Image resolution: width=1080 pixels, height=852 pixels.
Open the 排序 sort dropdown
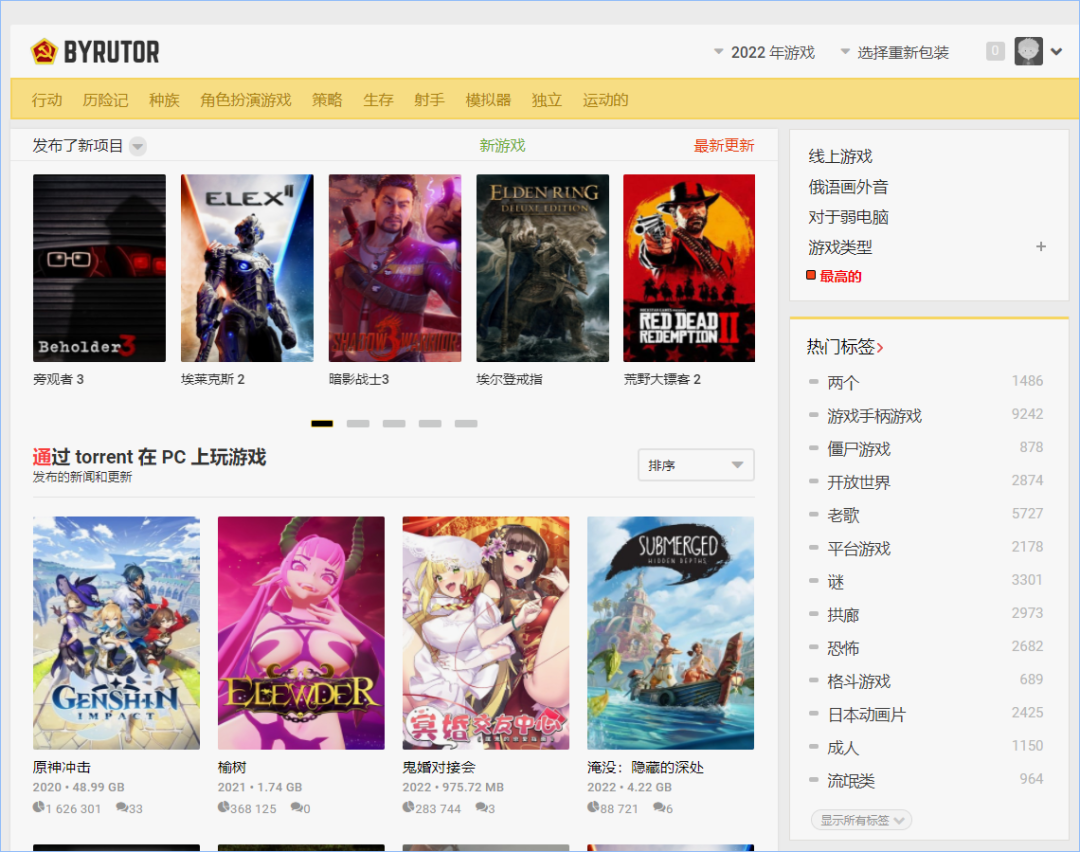coord(695,465)
